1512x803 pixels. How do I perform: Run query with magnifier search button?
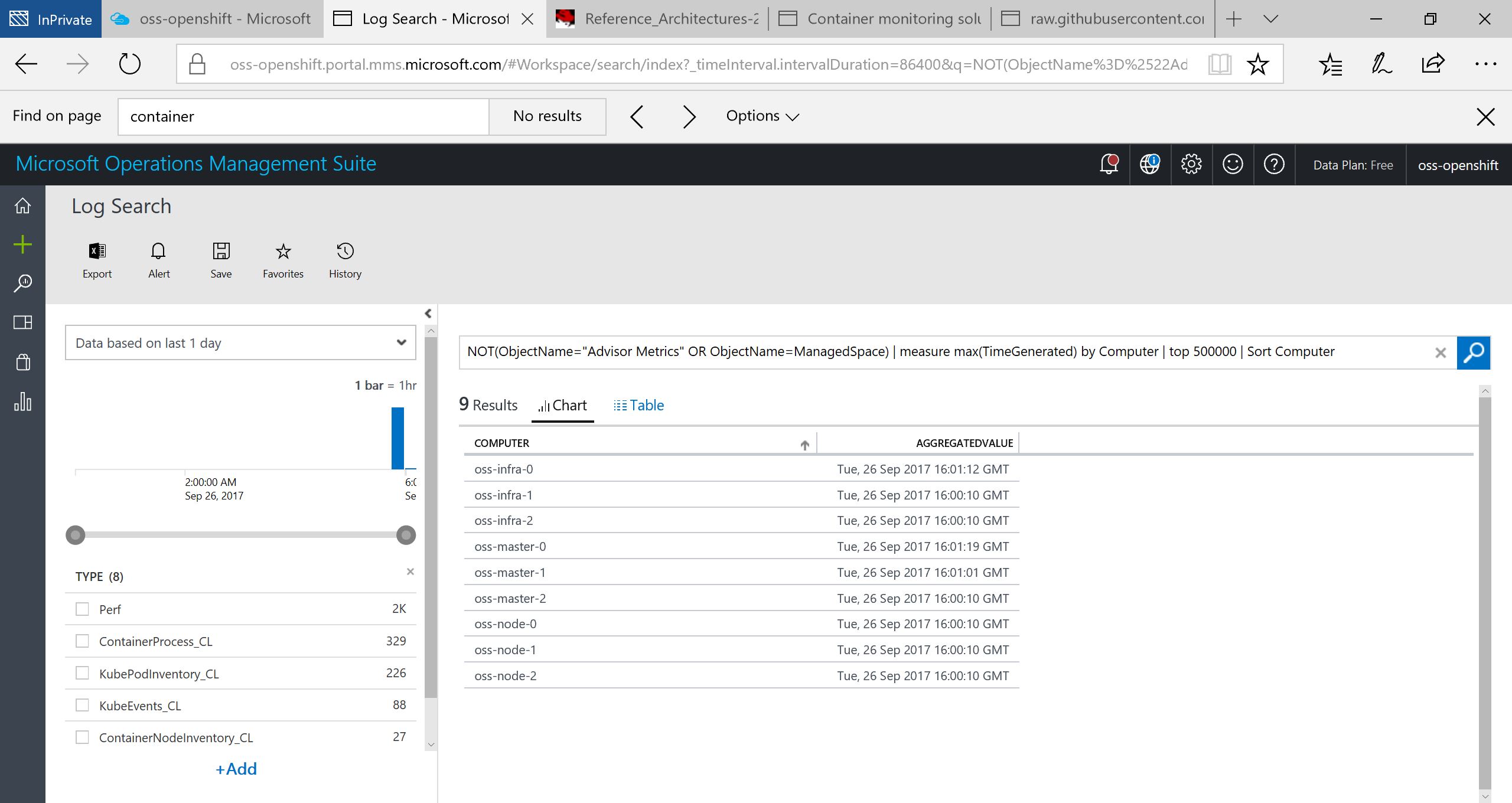(1473, 352)
